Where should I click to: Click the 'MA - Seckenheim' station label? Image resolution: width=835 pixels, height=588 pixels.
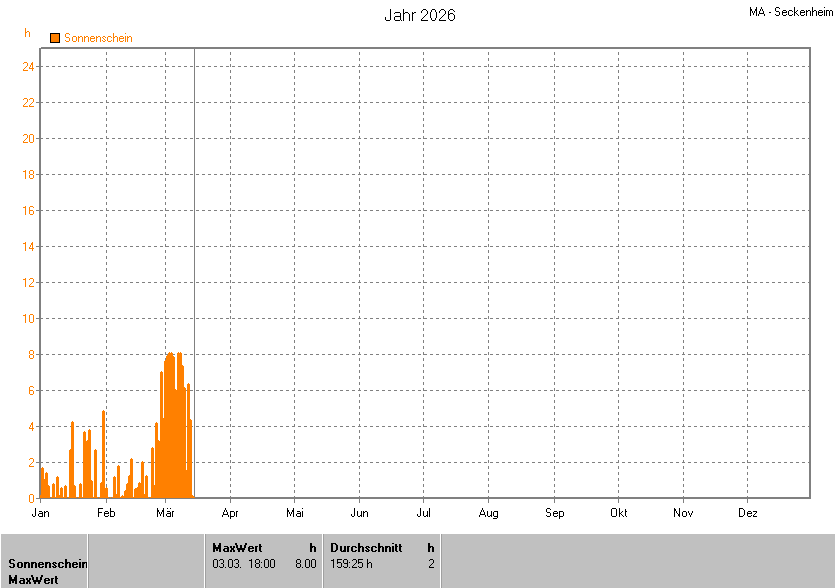(789, 12)
